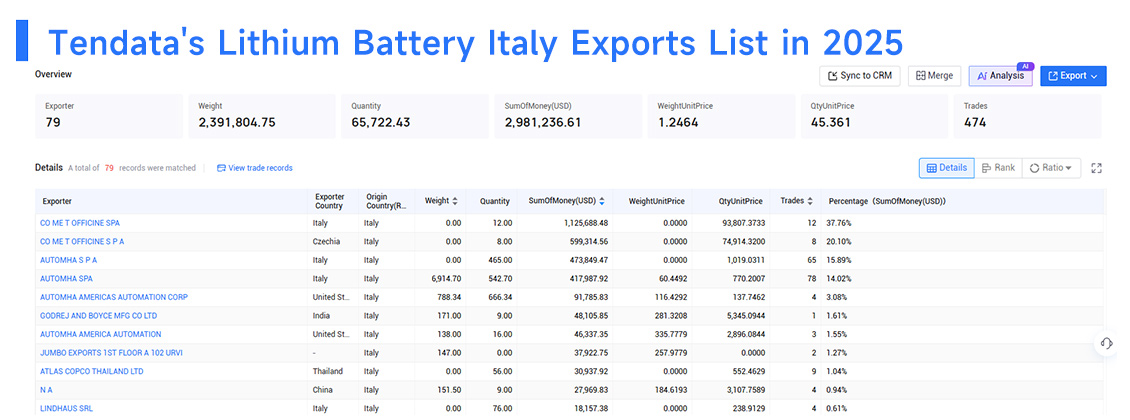Click the China country cell
The height and width of the screenshot is (420, 1130).
323,390
